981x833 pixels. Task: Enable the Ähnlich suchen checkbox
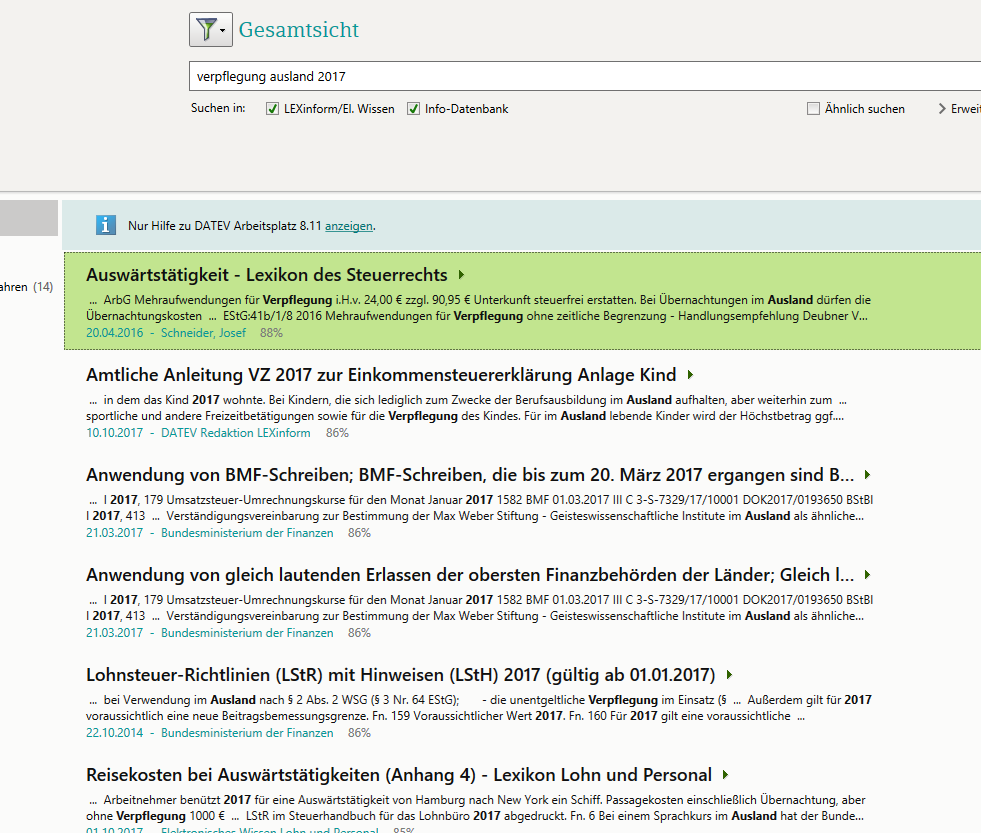(x=814, y=109)
